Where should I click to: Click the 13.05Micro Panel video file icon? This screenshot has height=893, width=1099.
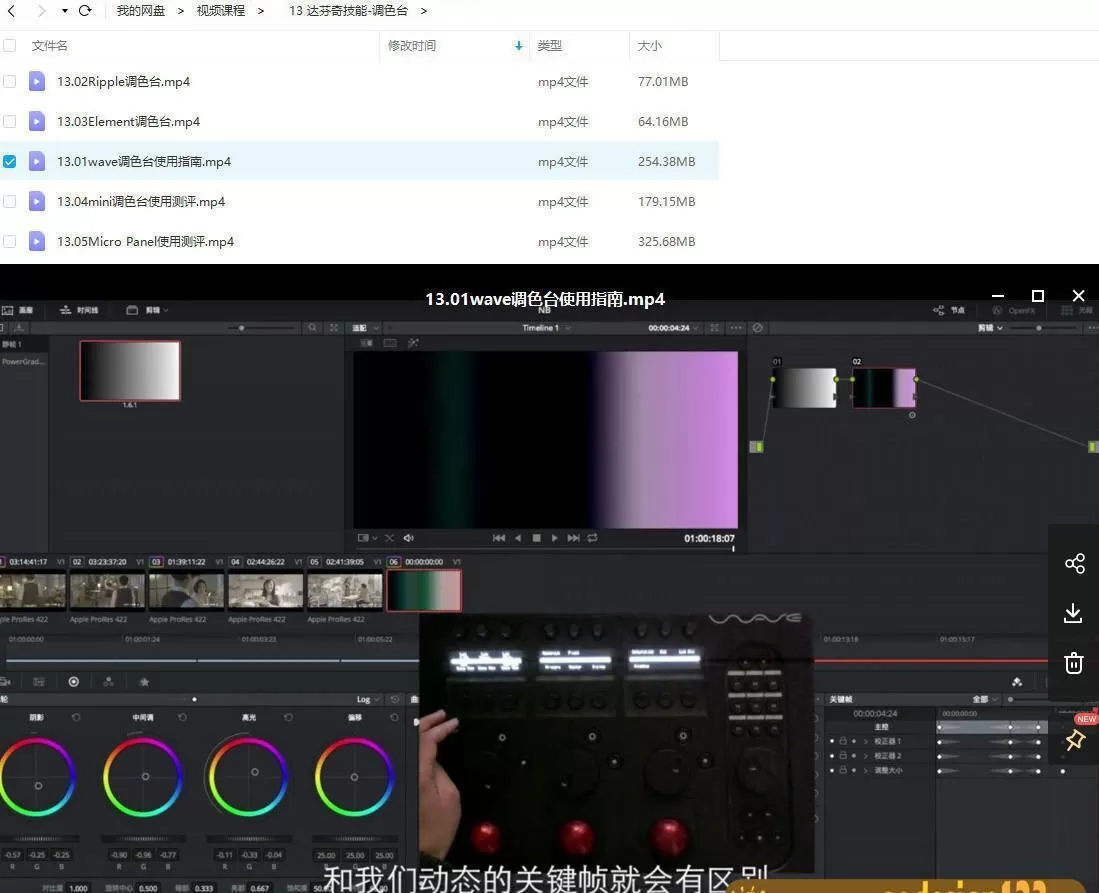pos(37,242)
